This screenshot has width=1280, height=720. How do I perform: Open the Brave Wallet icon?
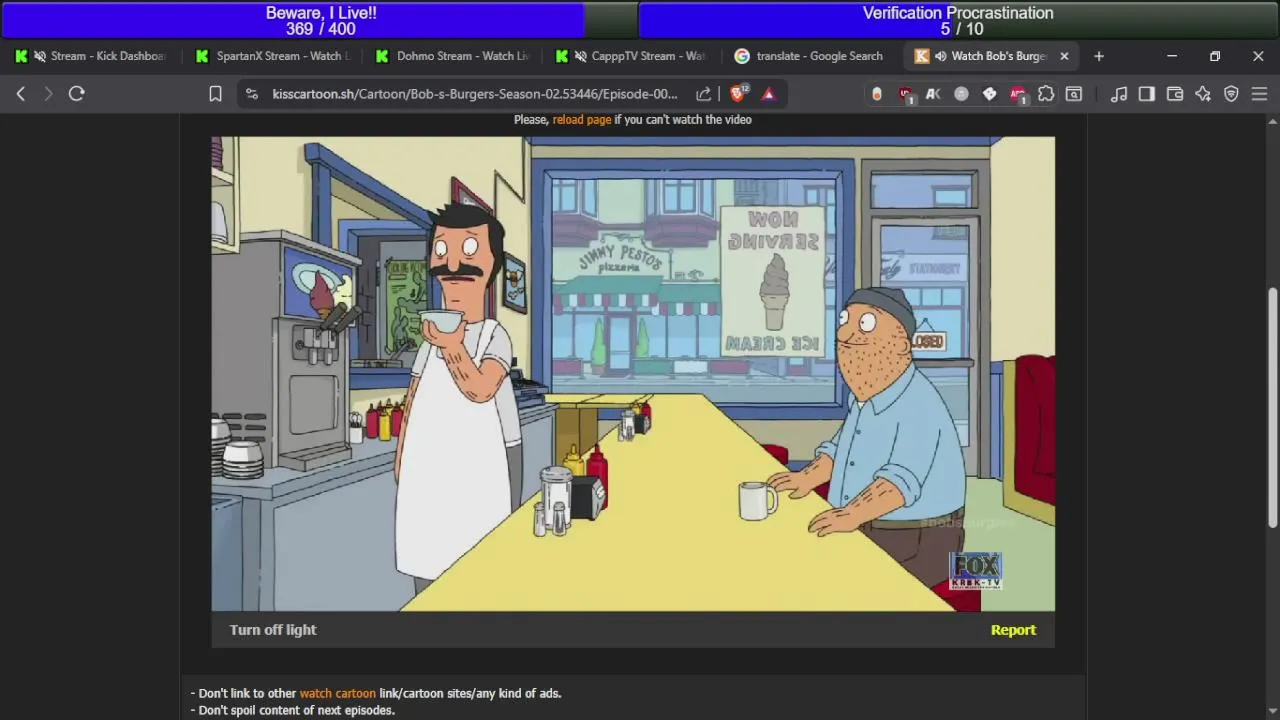(1175, 94)
